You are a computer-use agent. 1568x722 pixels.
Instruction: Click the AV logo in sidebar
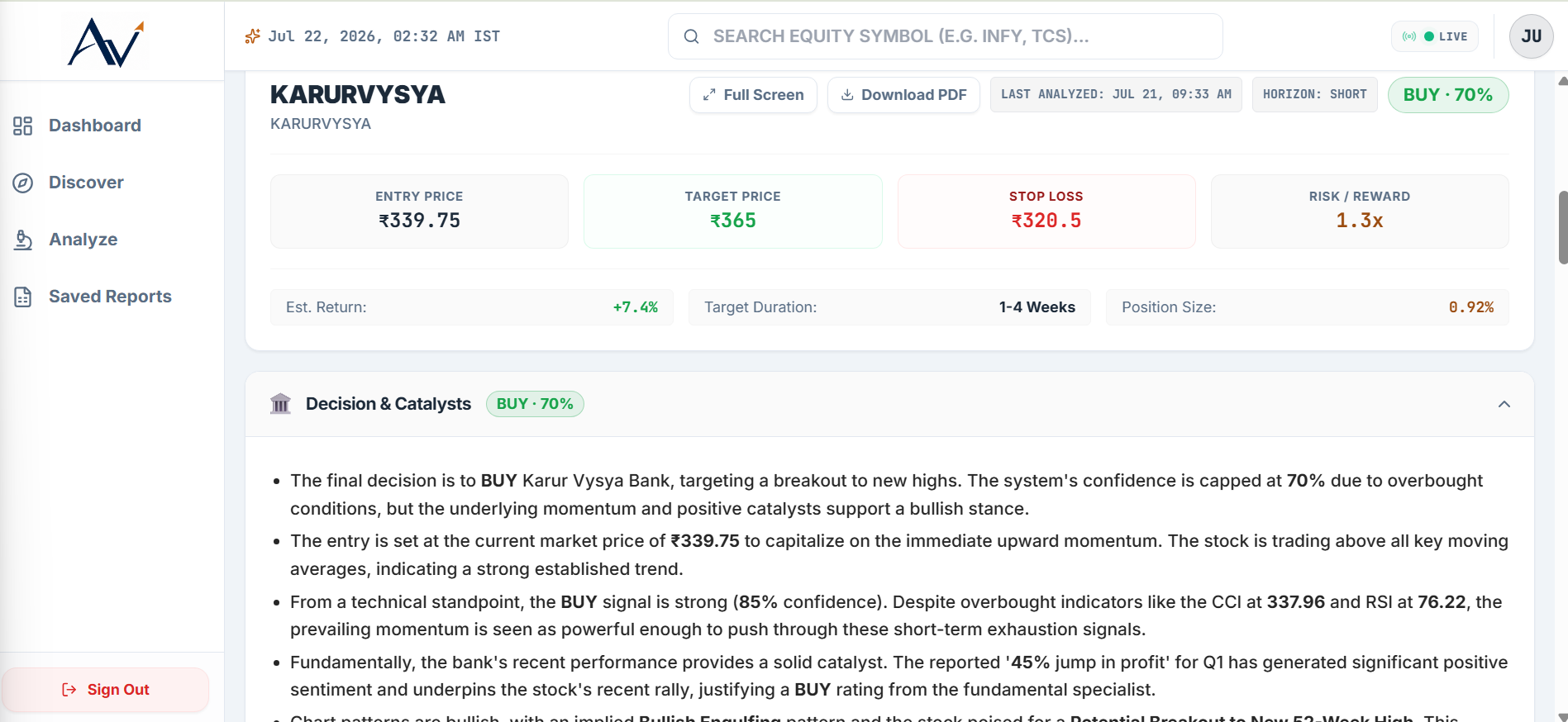(106, 42)
